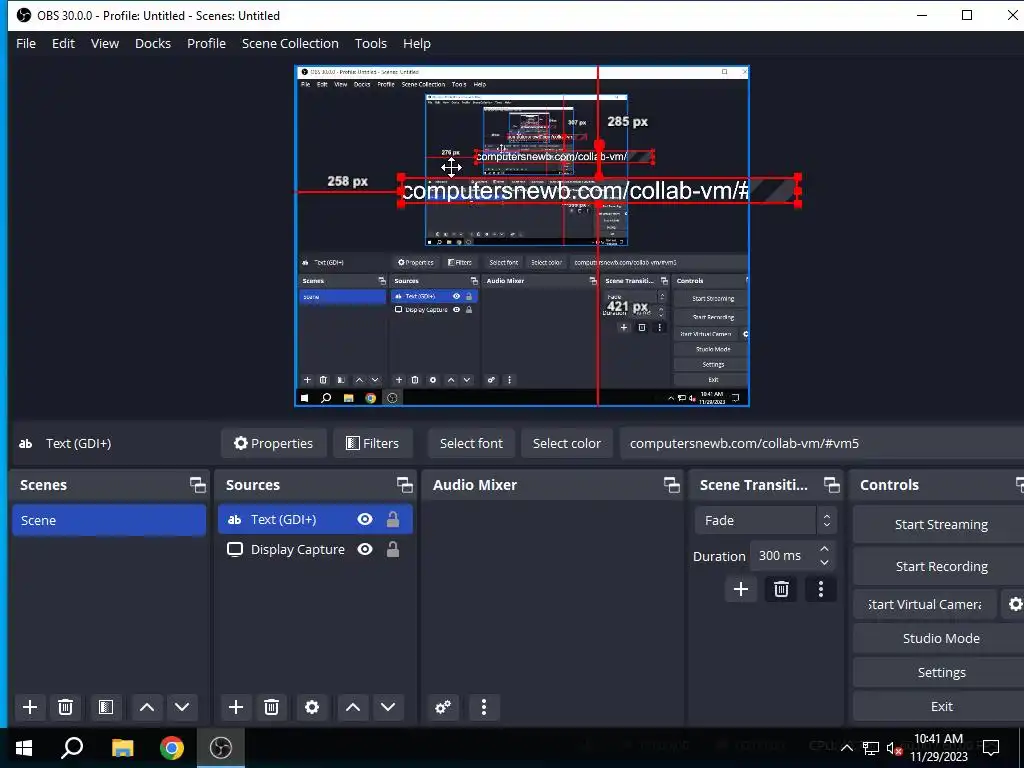Increase transition duration with up arrow
Viewport: 1024px width, 768px height.
tap(824, 549)
